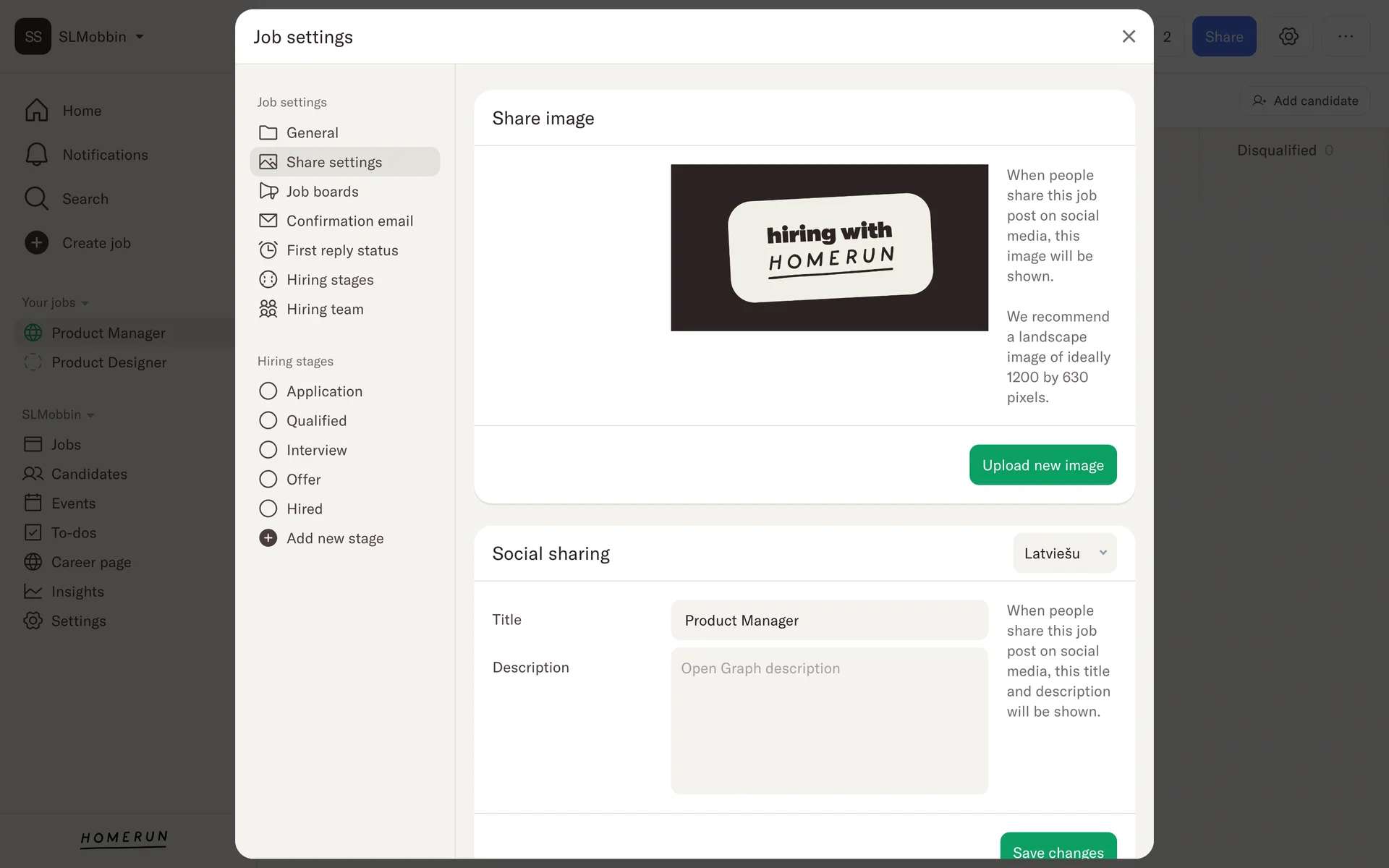Screen dimensions: 1389x868
Task: Open the Latviešu language dropdown
Action: tap(1064, 553)
